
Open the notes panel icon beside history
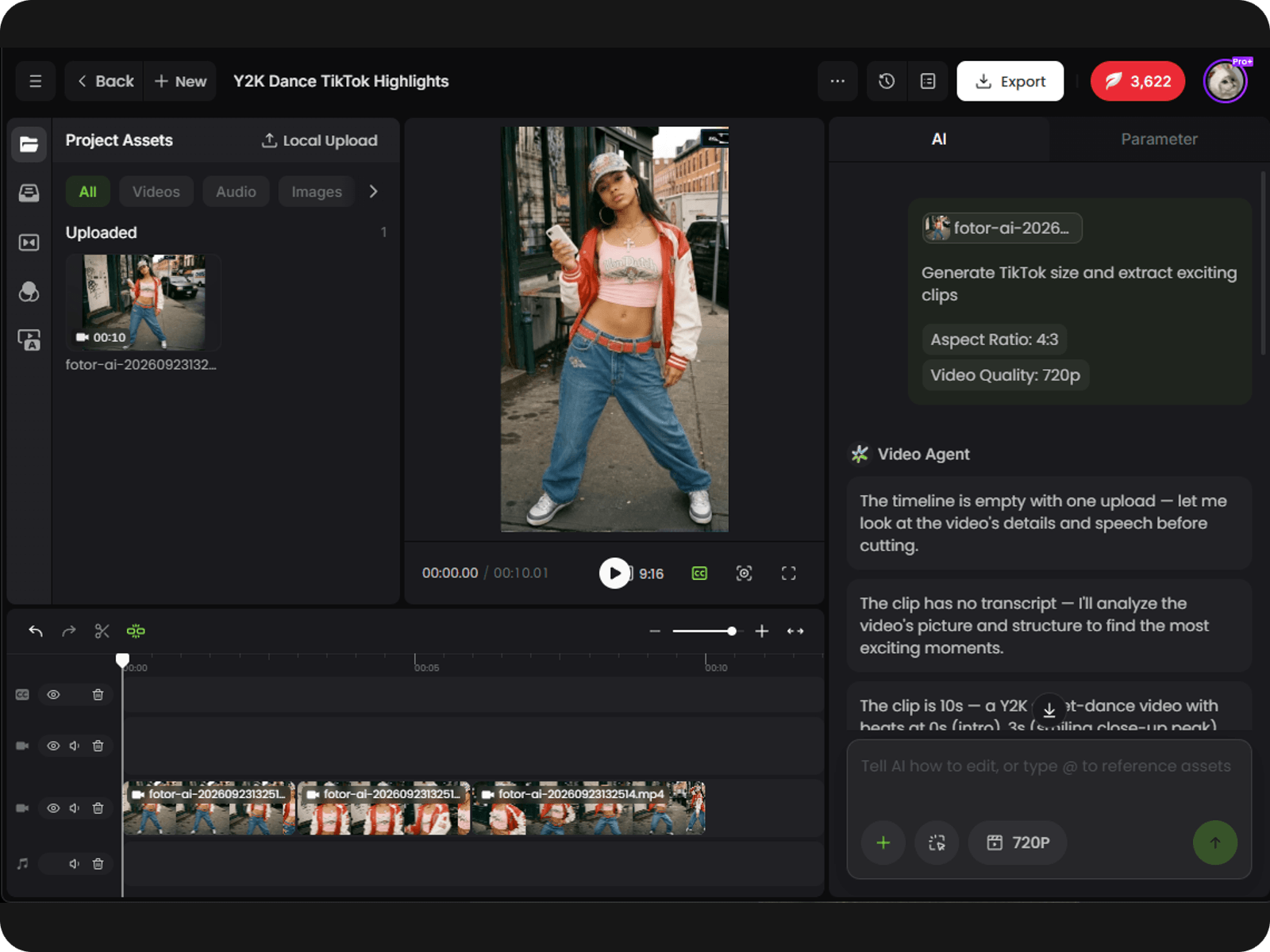click(x=927, y=81)
